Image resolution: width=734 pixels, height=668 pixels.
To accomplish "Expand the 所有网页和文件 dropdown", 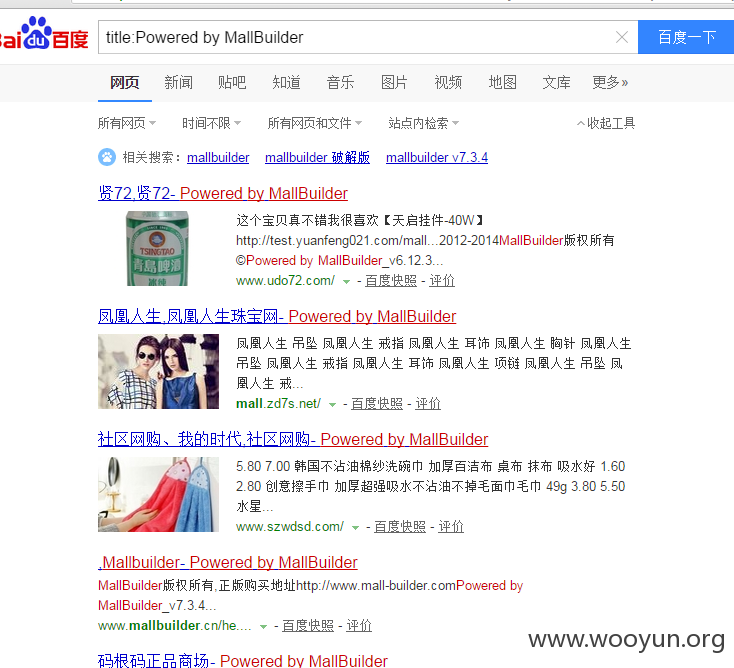I will (x=315, y=123).
